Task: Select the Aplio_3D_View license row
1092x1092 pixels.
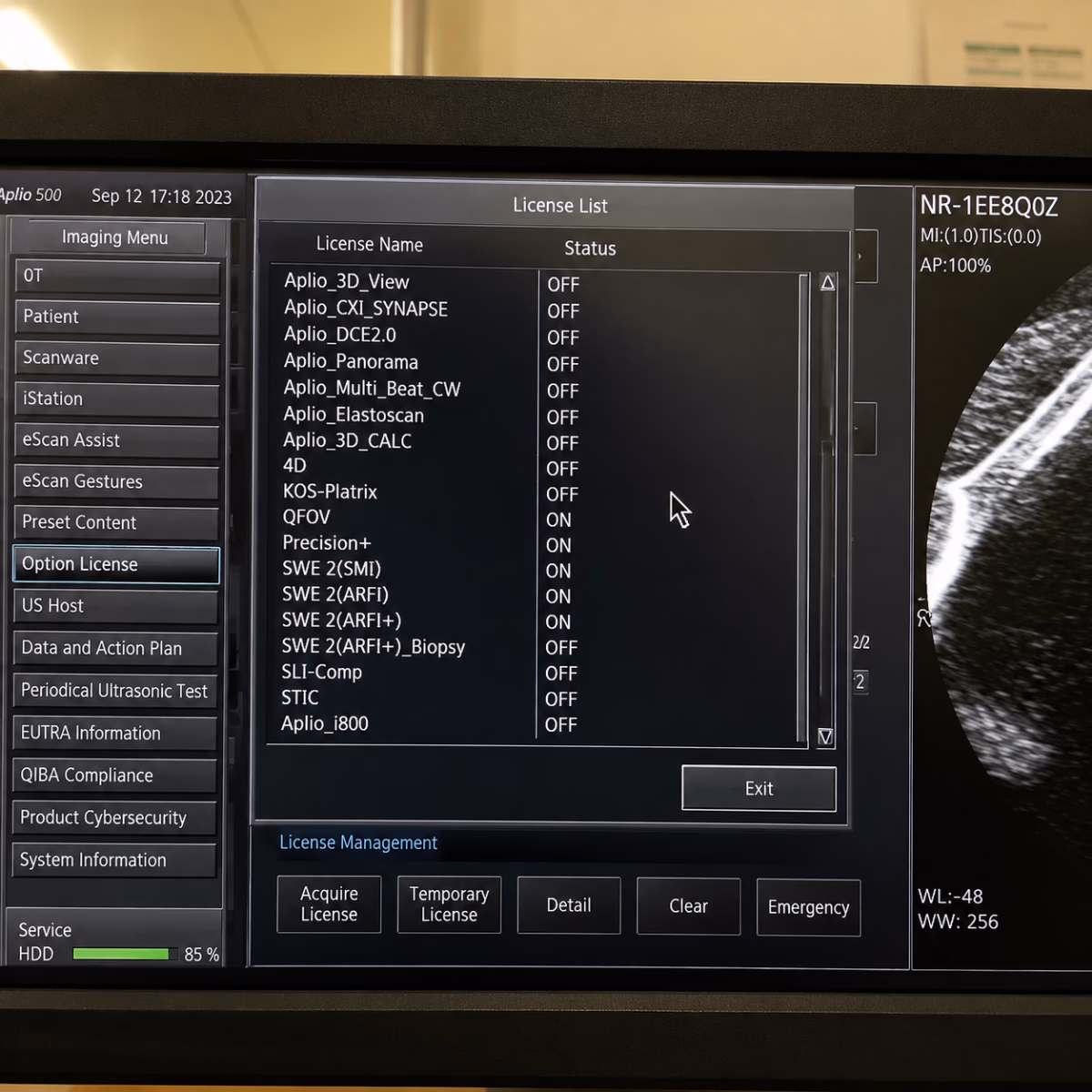Action: (x=538, y=282)
